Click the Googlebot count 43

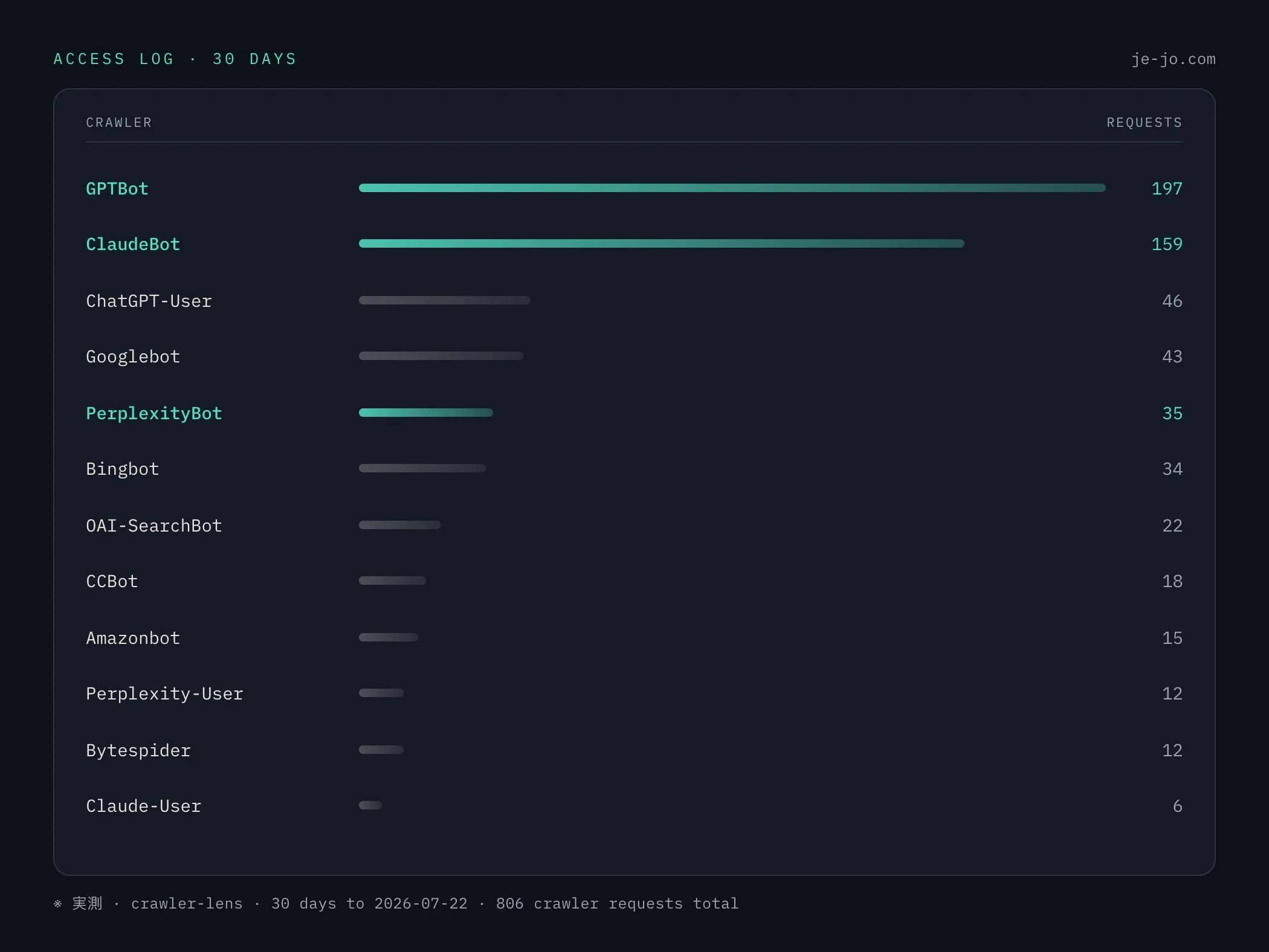click(1172, 356)
